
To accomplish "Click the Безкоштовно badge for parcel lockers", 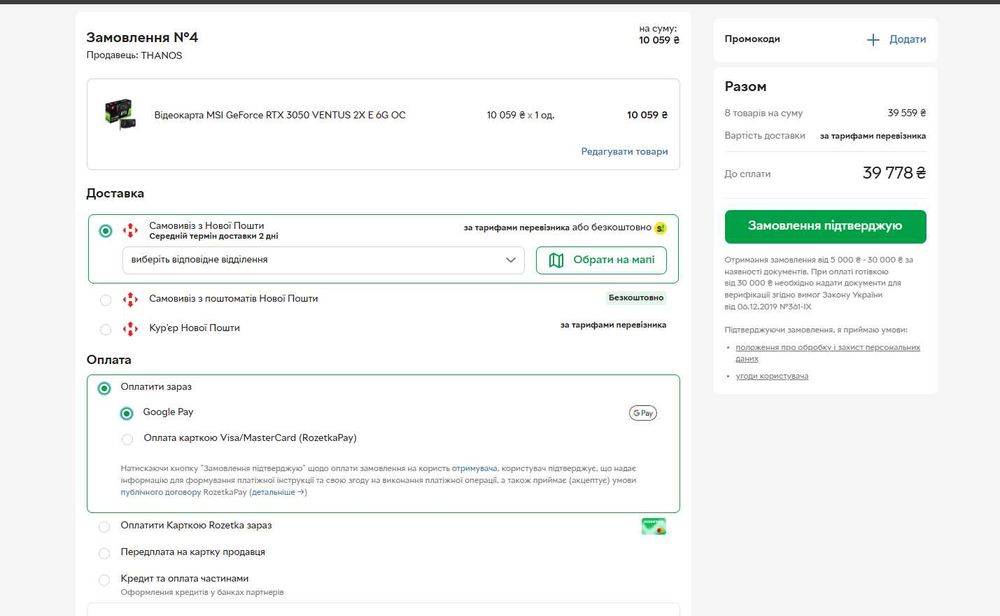I will [636, 298].
